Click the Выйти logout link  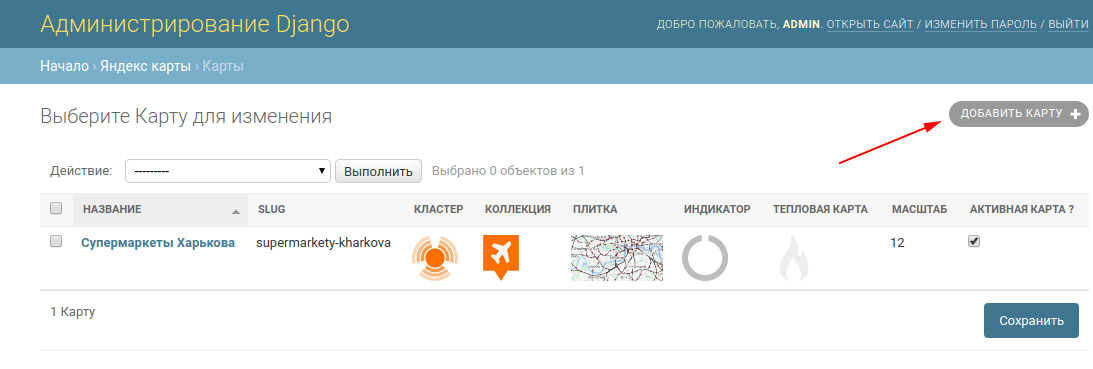(1069, 24)
